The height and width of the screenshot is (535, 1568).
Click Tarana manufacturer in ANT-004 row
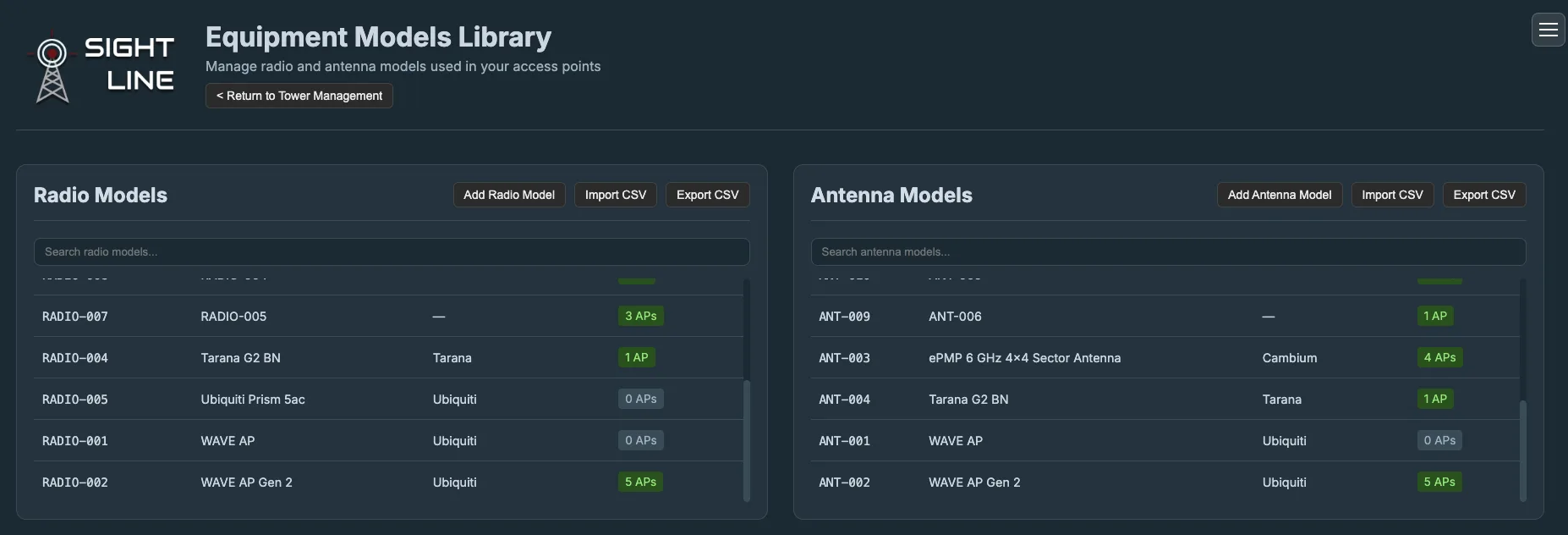click(x=1282, y=400)
